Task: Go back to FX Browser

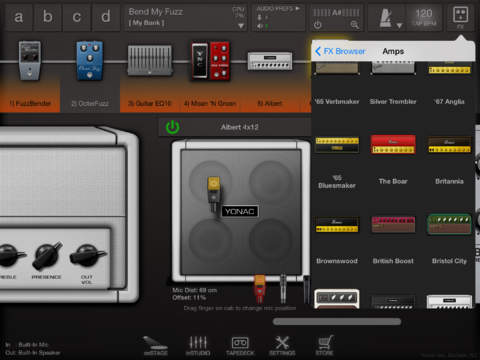Action: click(340, 51)
